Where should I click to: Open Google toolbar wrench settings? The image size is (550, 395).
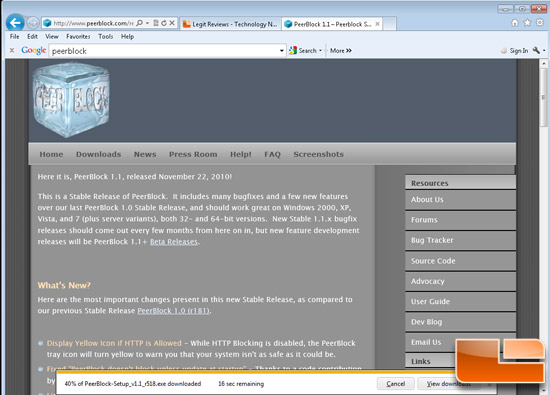click(x=536, y=51)
